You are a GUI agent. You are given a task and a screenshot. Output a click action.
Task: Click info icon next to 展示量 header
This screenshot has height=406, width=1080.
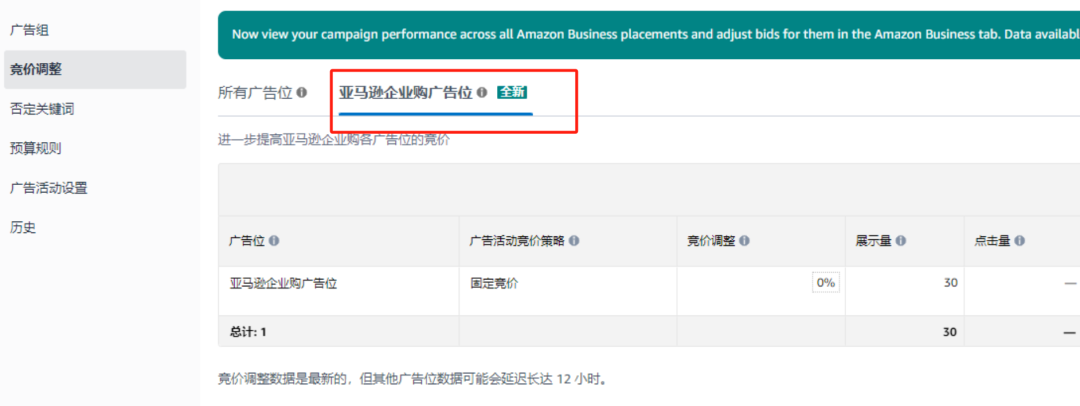[901, 241]
